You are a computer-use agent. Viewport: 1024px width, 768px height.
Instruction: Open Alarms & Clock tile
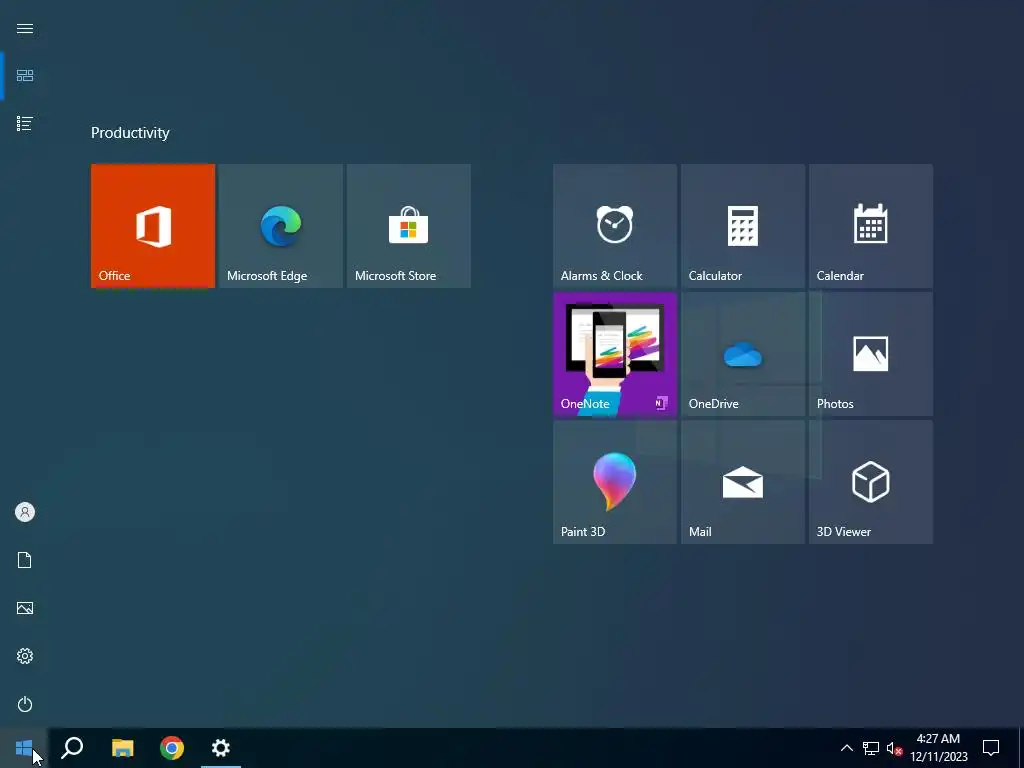click(x=615, y=226)
